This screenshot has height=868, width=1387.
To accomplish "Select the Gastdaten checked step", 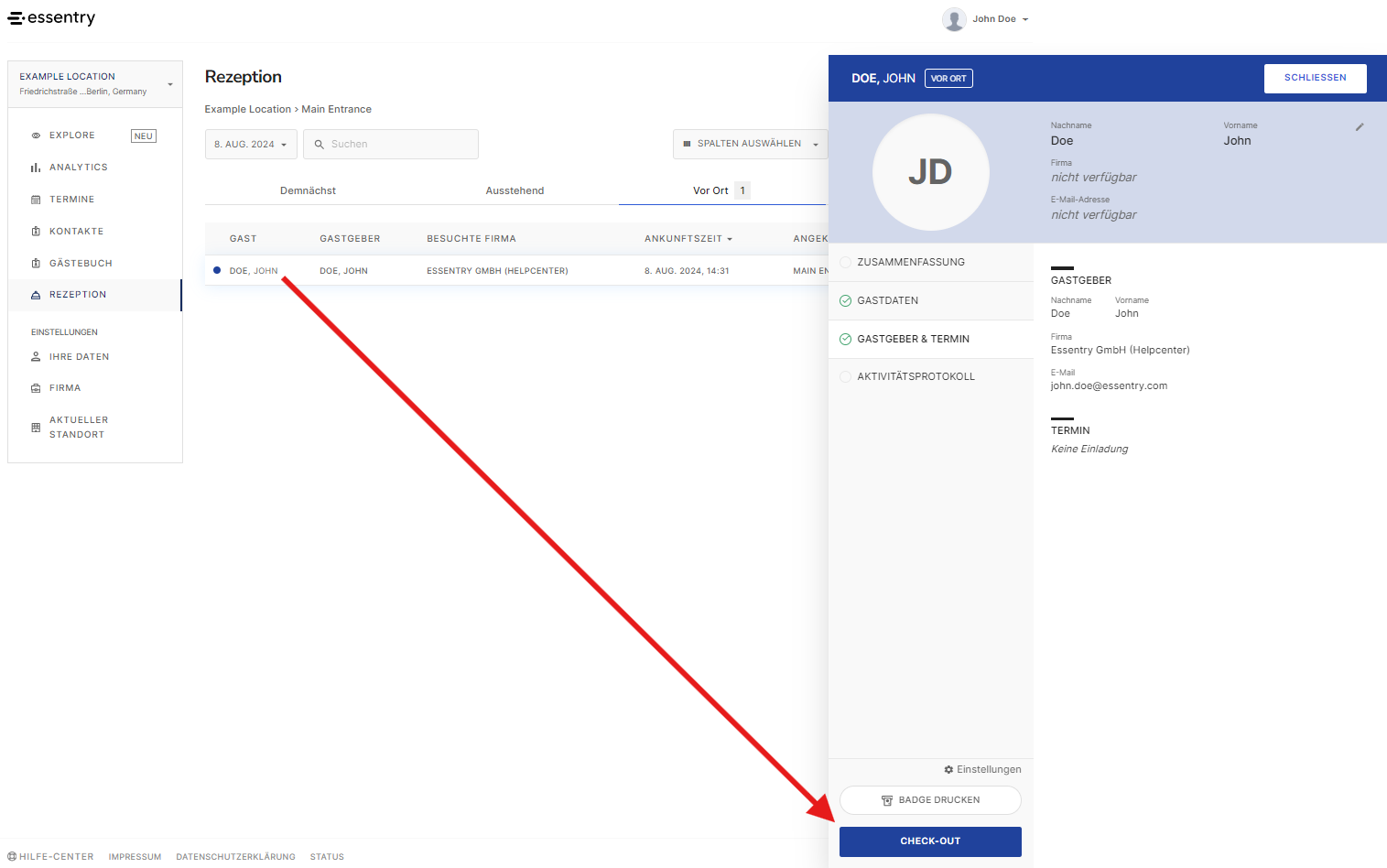I will tap(845, 301).
